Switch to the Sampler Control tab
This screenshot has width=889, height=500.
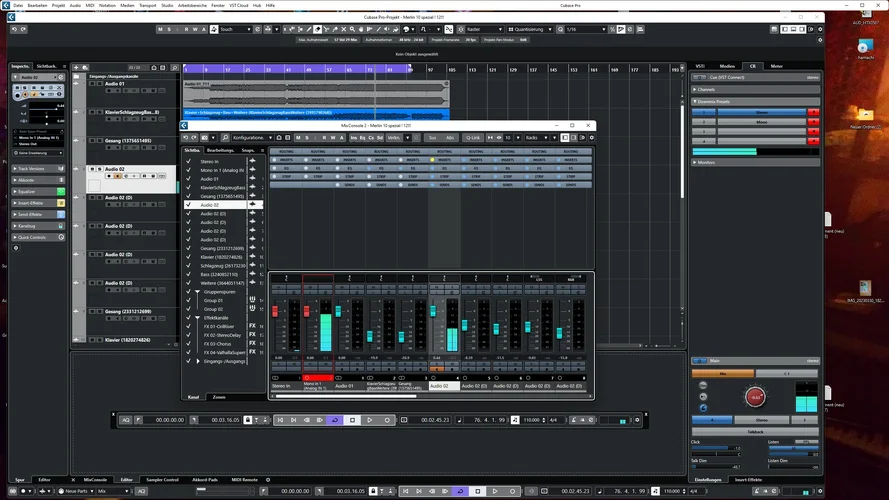(x=164, y=480)
